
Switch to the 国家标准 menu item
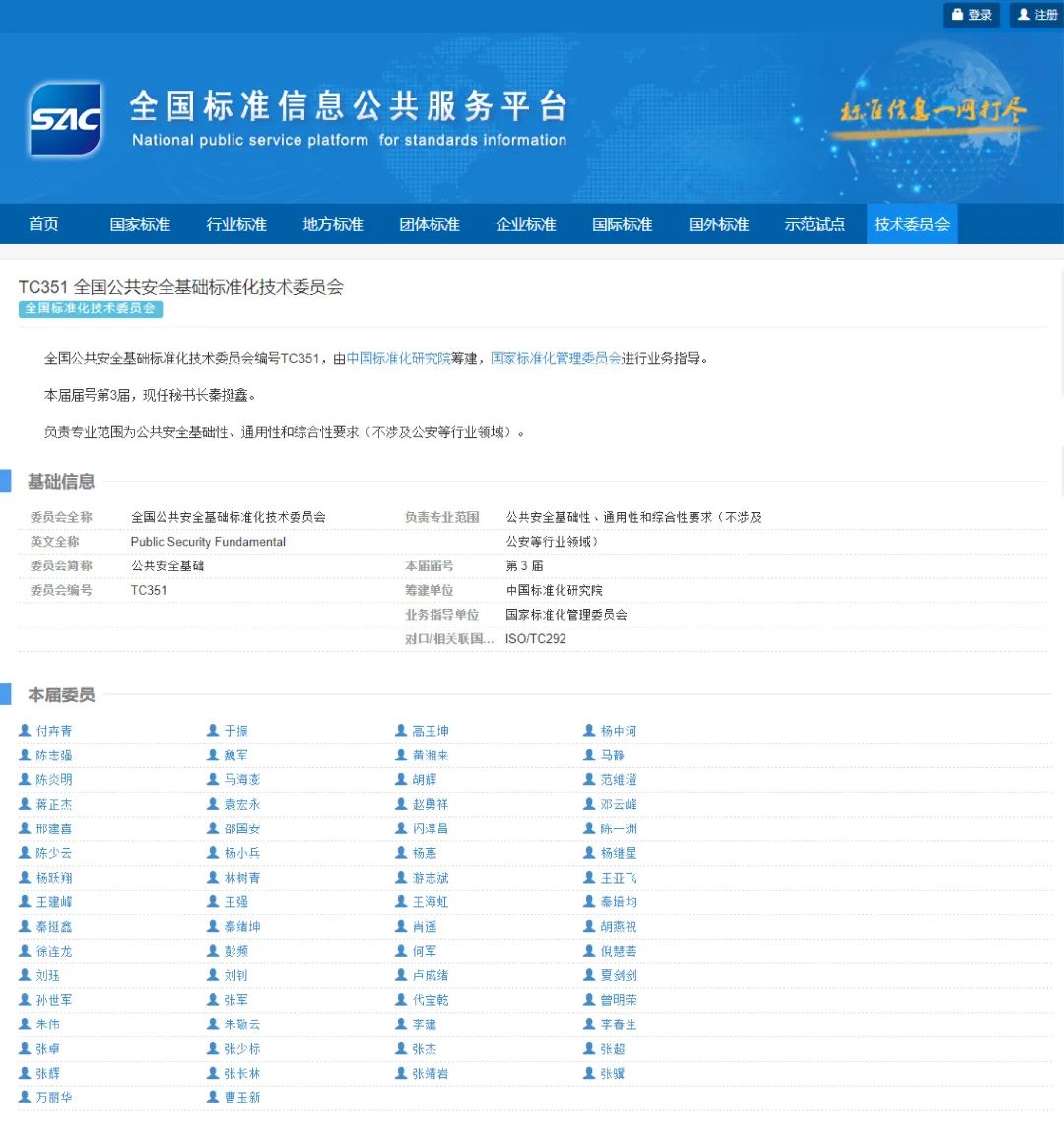click(139, 224)
